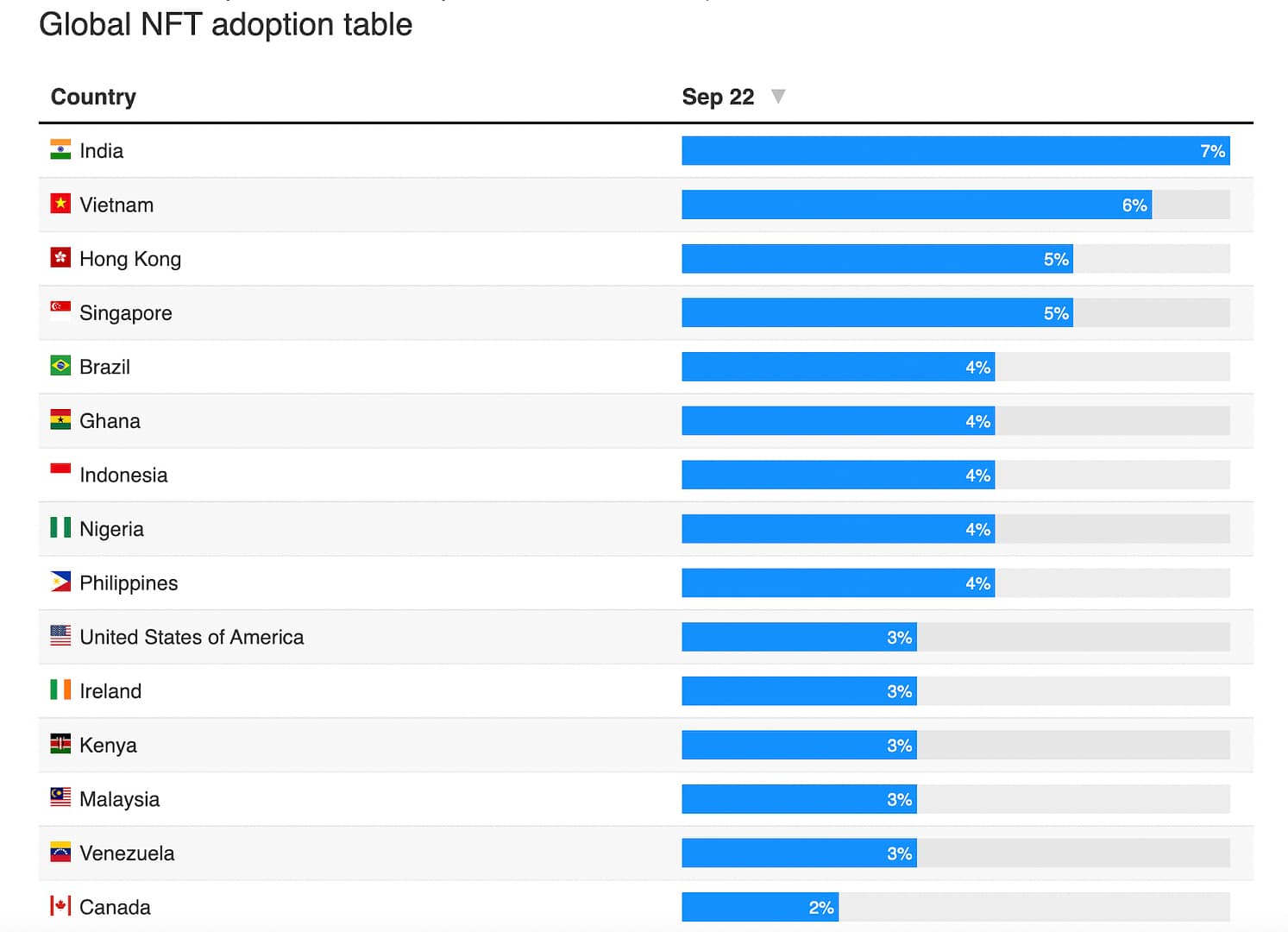Click the Ireland country label
Image resolution: width=1288 pixels, height=932 pixels.
point(110,691)
